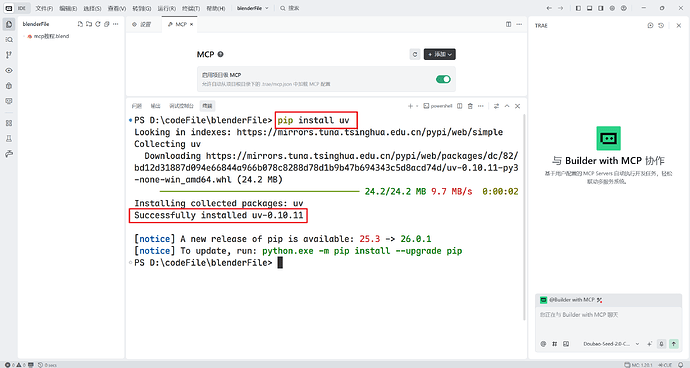Click the monitor-face icon in the activity bar
The width and height of the screenshot is (690, 368).
9,101
